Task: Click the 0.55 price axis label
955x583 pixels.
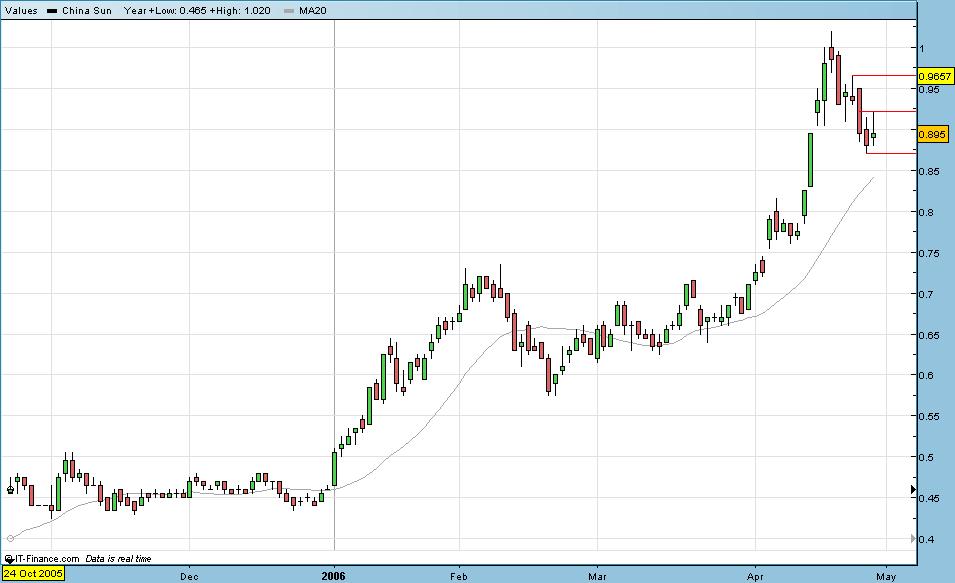Action: pos(929,416)
